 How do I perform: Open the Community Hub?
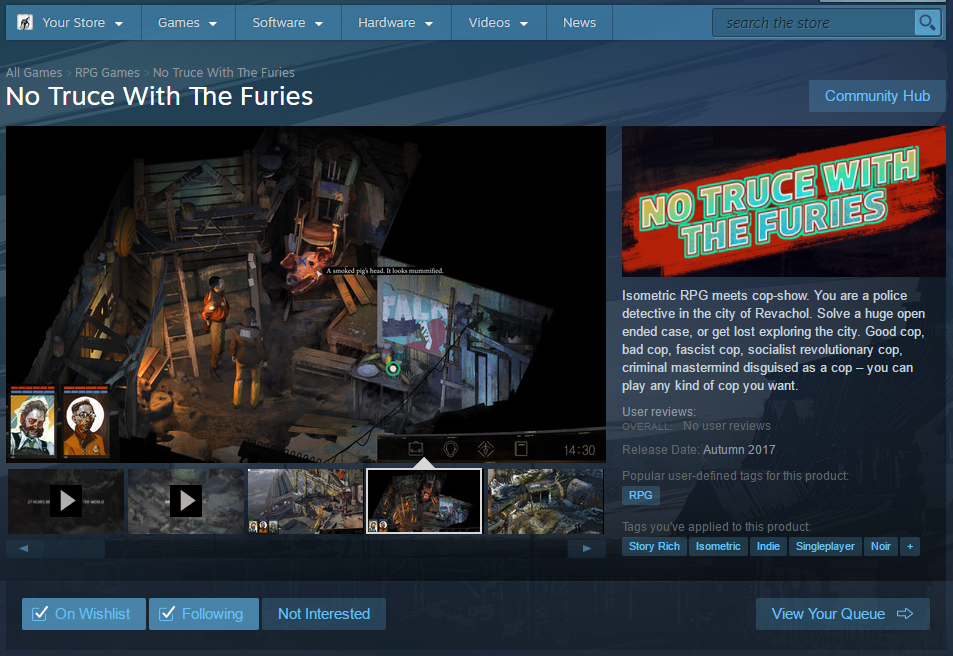877,96
